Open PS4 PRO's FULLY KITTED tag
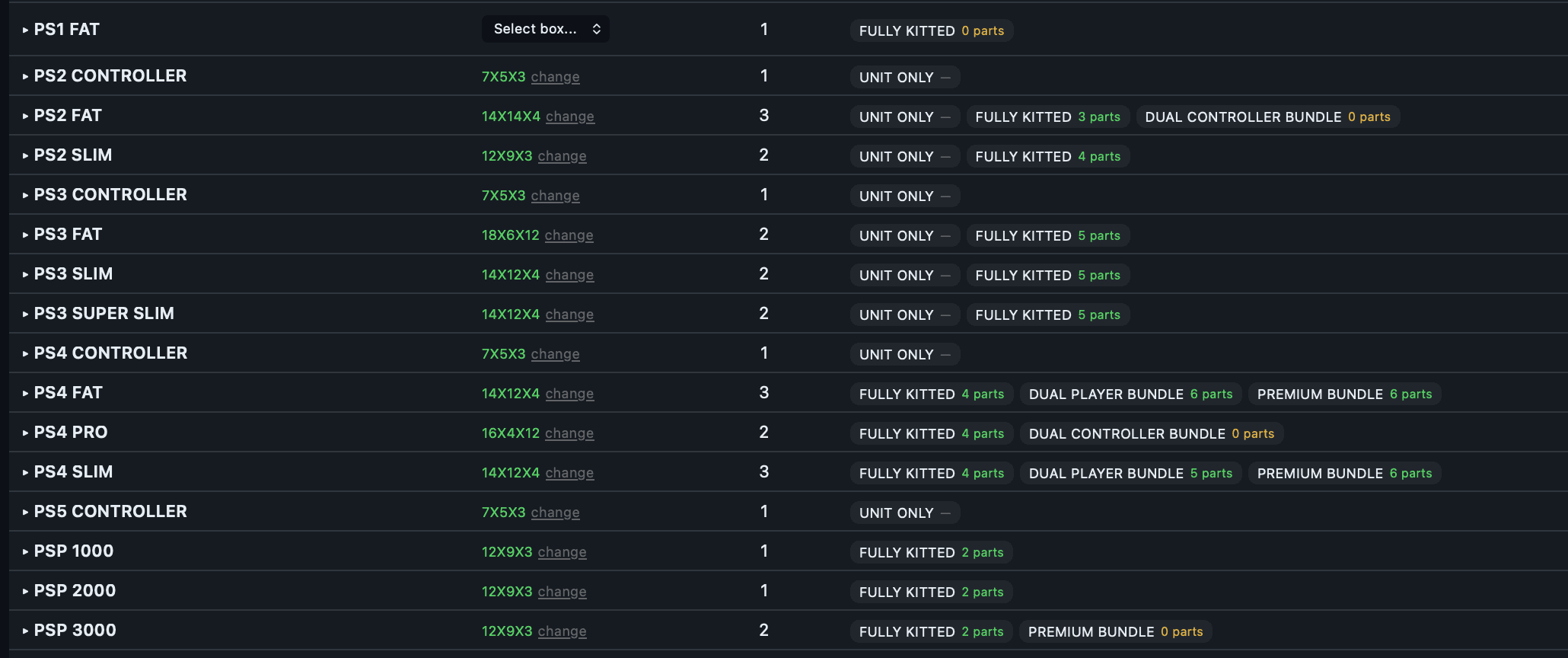Image resolution: width=1568 pixels, height=658 pixels. tap(932, 434)
